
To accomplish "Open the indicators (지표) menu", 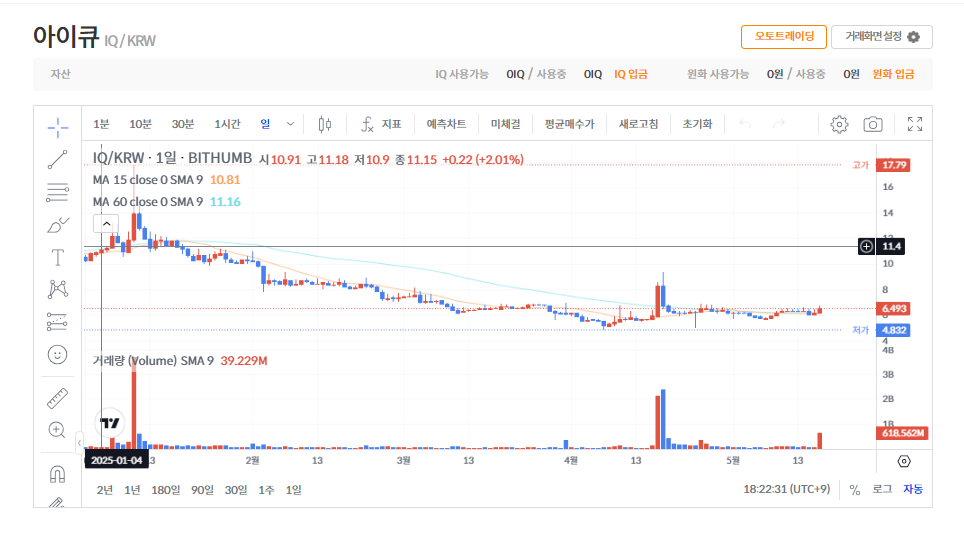I will (x=381, y=125).
